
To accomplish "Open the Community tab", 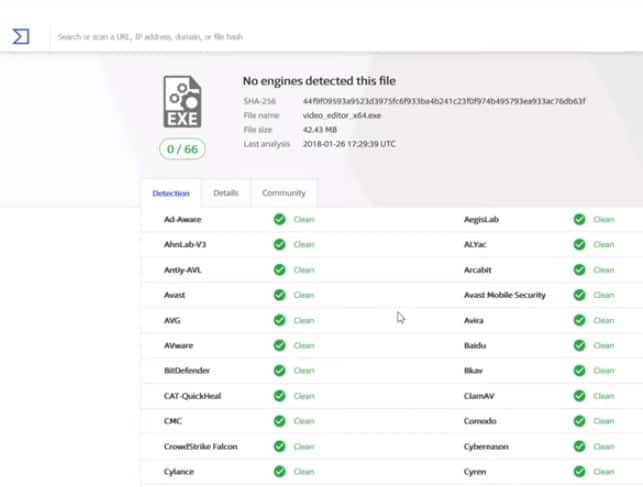I will click(x=284, y=193).
